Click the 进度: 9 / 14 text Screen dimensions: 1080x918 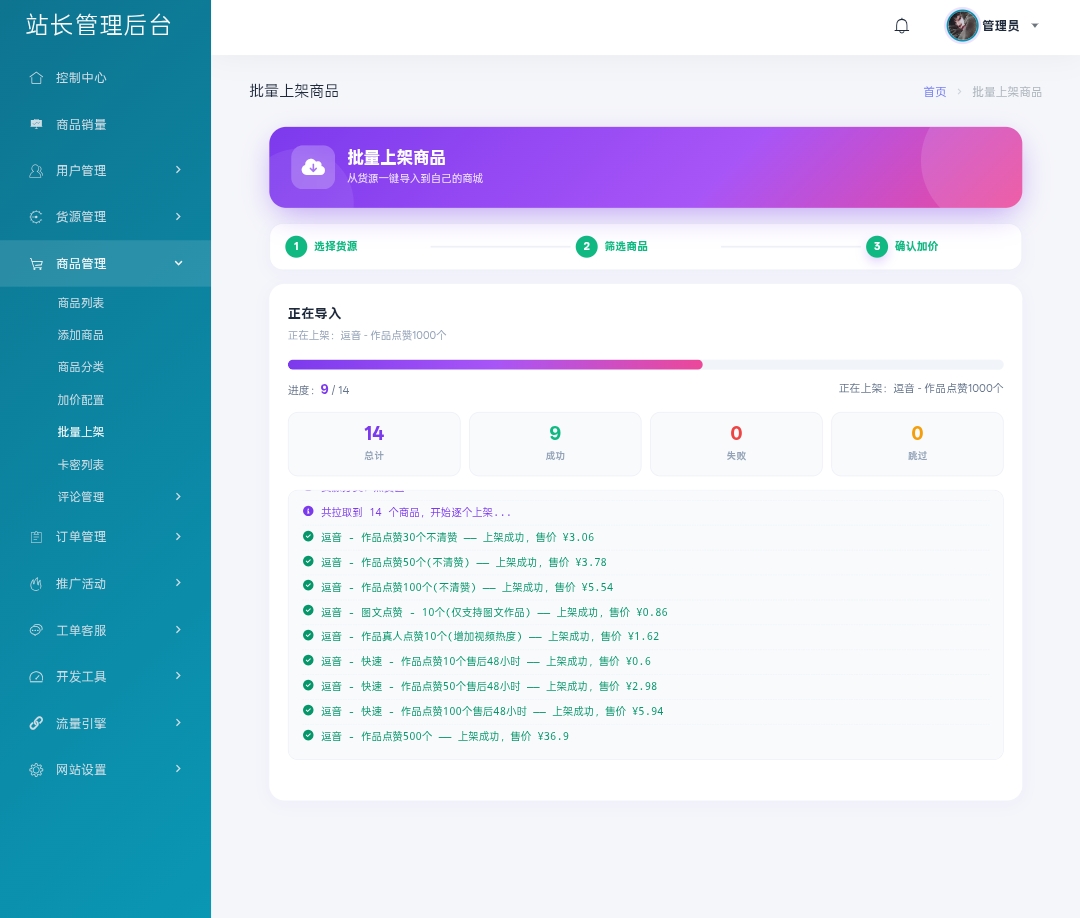point(318,390)
